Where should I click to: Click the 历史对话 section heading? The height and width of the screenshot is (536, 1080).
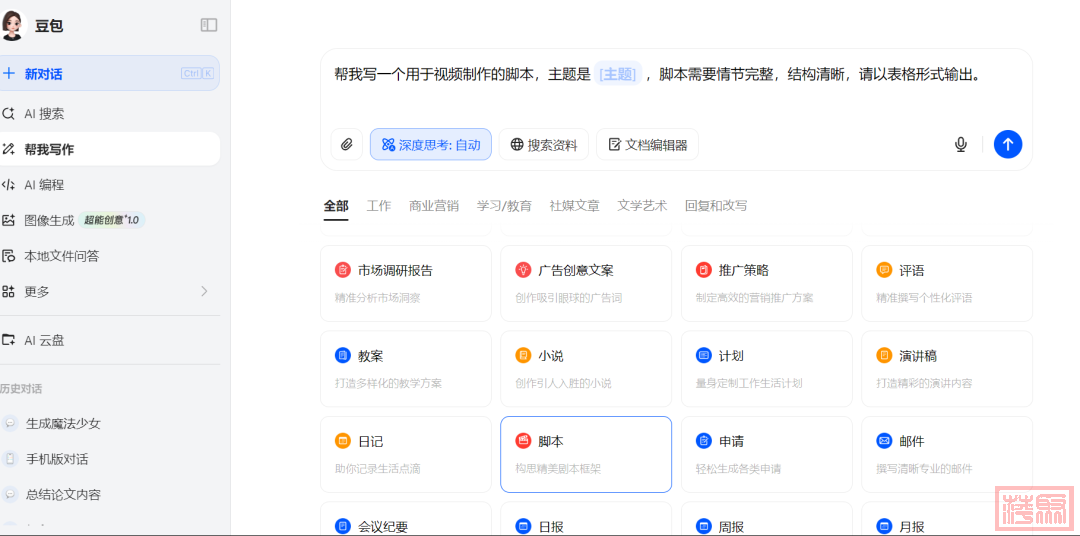(x=21, y=389)
